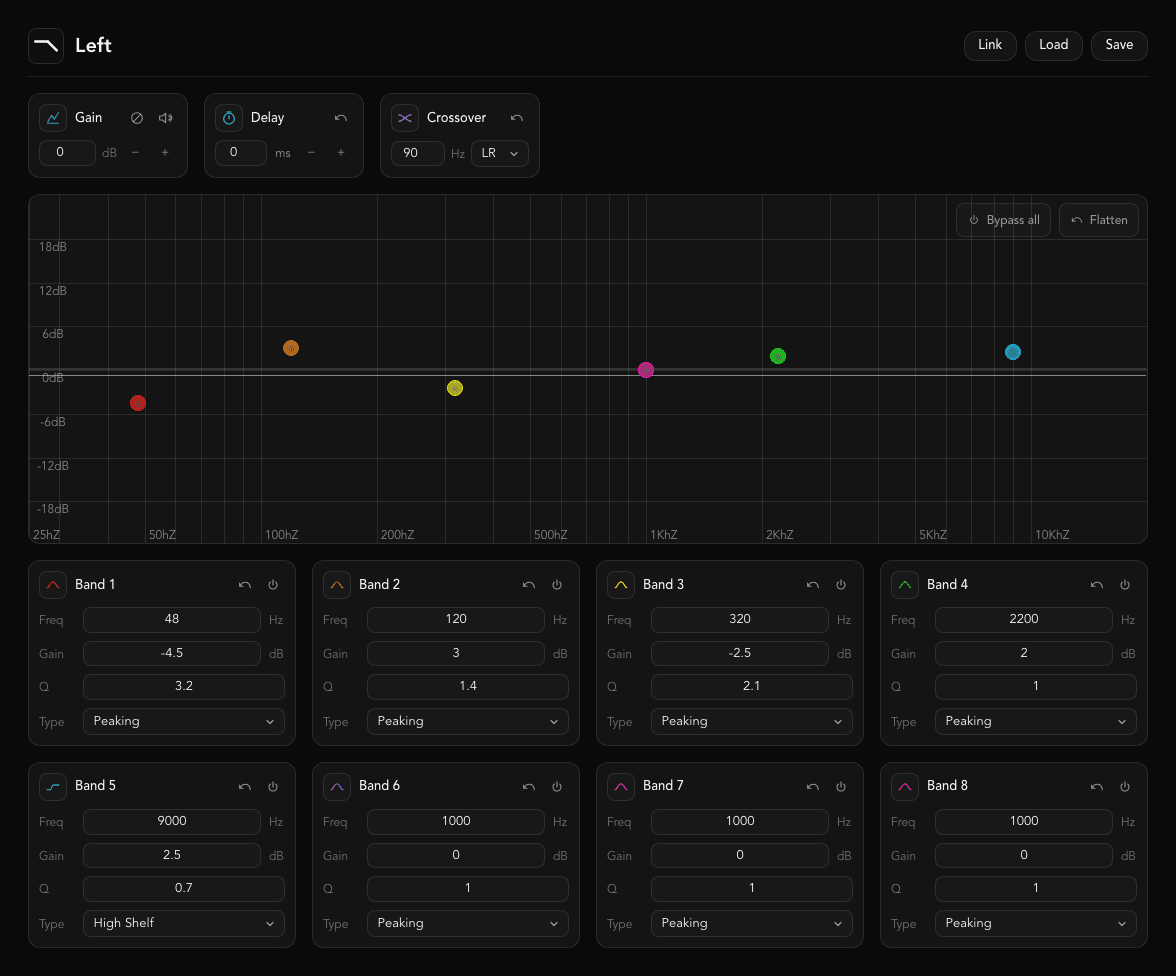
Task: Click Band 8 pink peaking icon
Action: click(904, 786)
